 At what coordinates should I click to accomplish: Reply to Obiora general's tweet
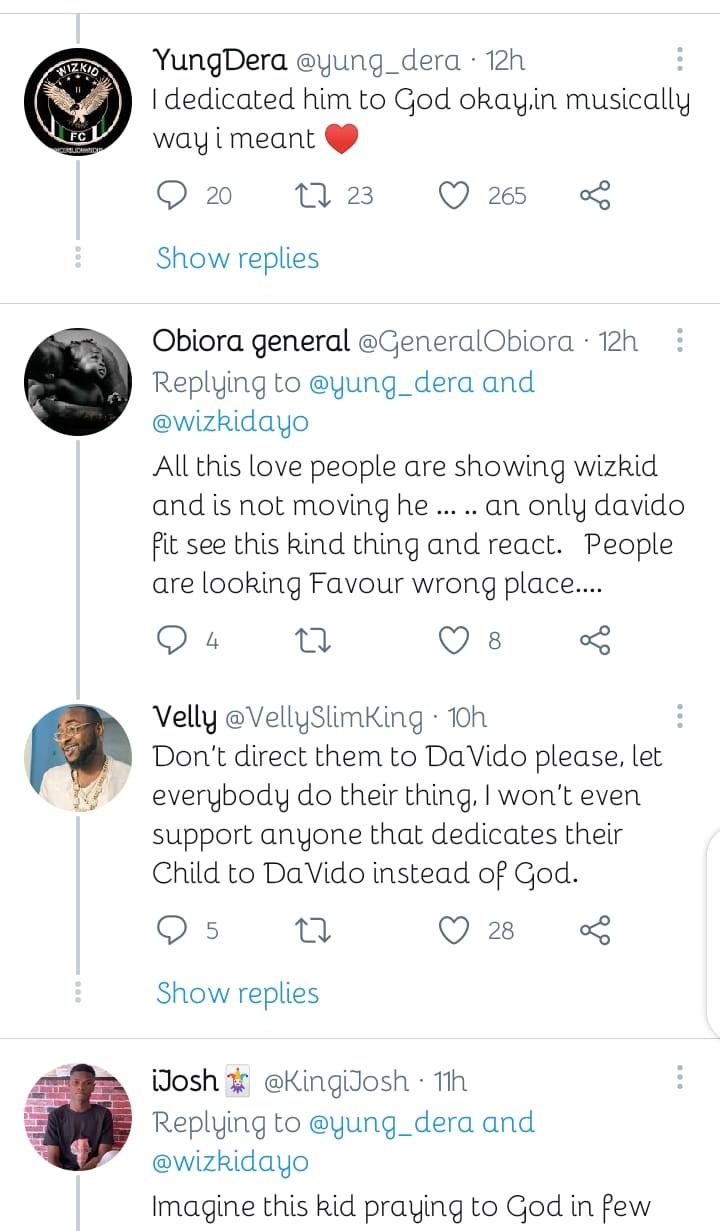click(x=174, y=640)
